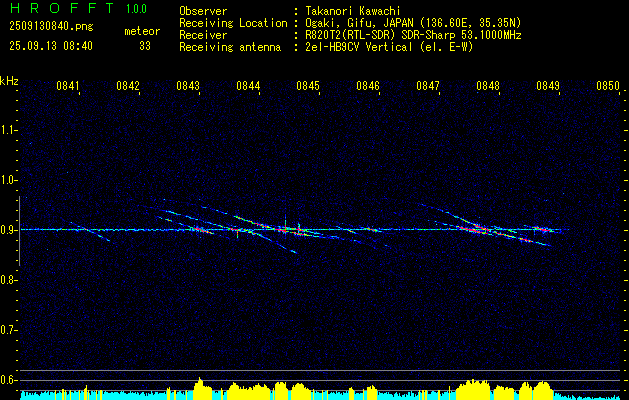Click the 0848 time marker
The width and height of the screenshot is (629, 400).
click(488, 85)
